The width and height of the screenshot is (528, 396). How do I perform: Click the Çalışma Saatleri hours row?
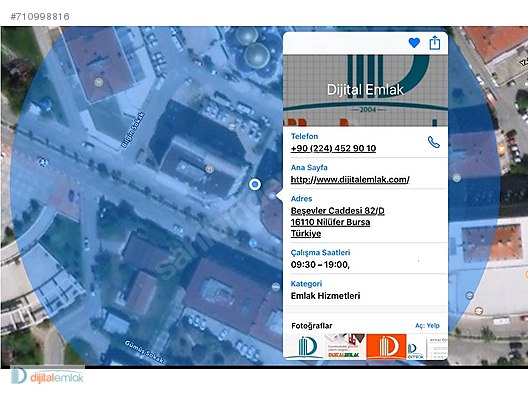click(x=365, y=259)
